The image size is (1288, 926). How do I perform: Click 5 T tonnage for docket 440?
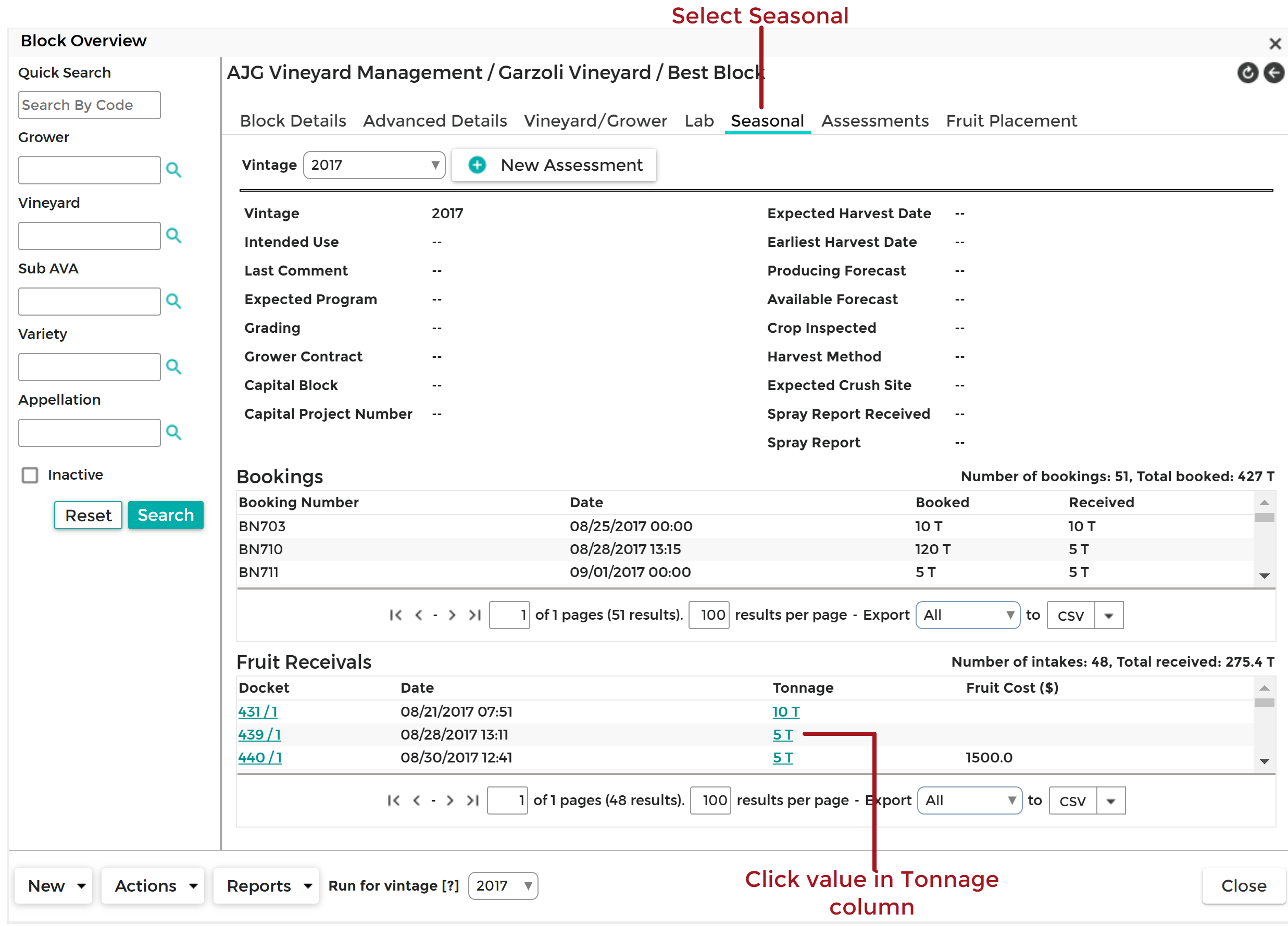pos(783,757)
